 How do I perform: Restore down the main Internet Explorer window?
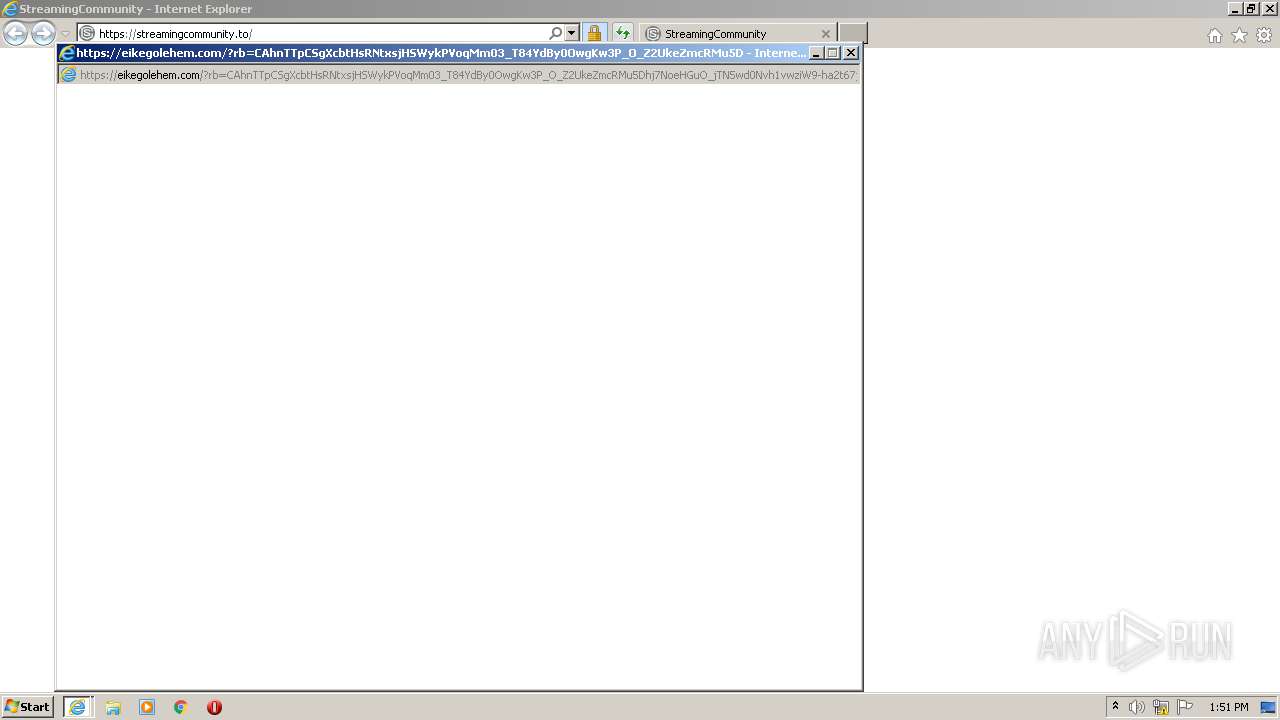(x=1251, y=9)
